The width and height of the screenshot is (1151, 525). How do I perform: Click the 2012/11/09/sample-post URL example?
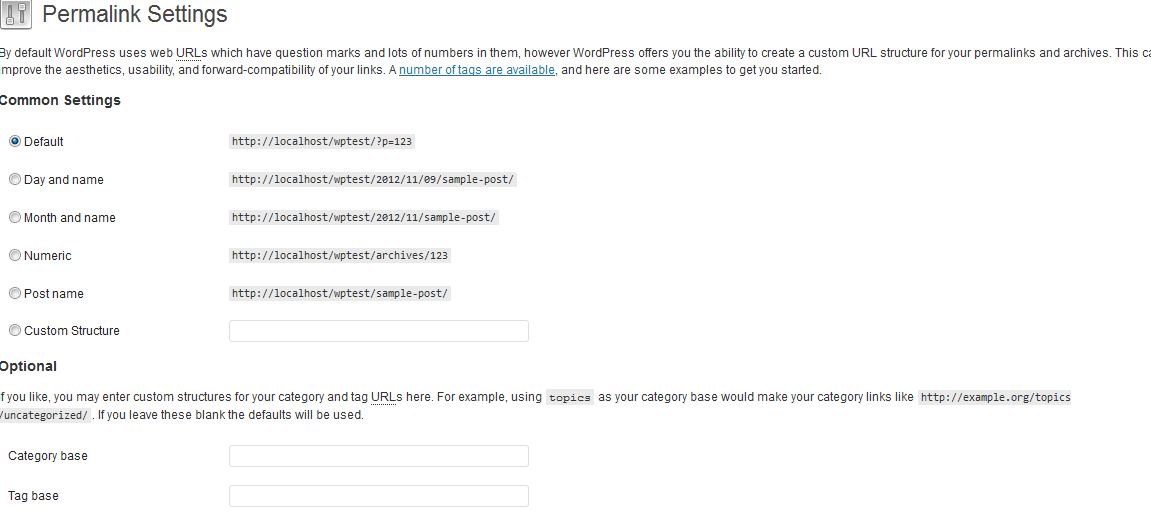pos(373,179)
